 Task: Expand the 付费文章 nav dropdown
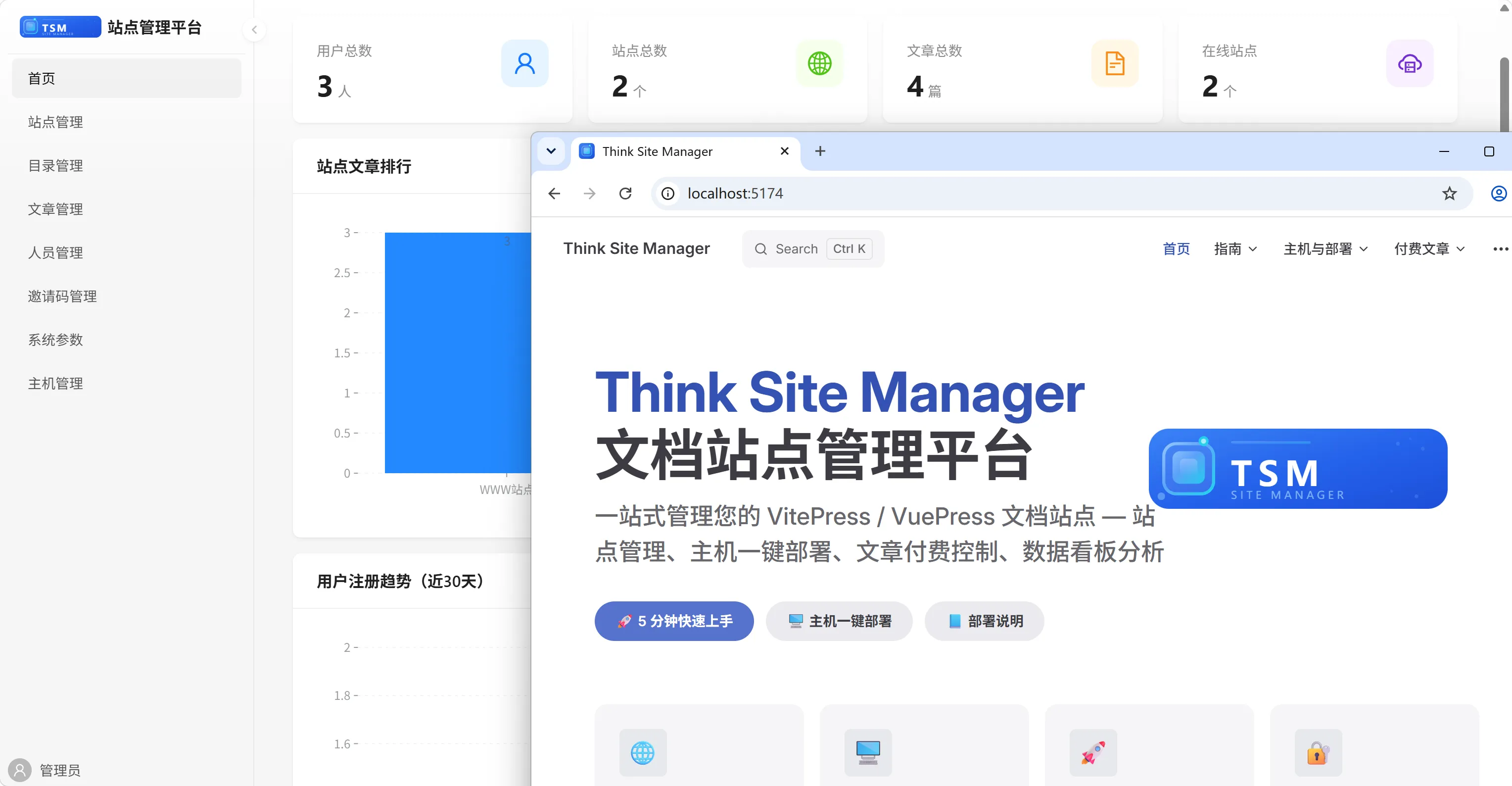[1429, 249]
